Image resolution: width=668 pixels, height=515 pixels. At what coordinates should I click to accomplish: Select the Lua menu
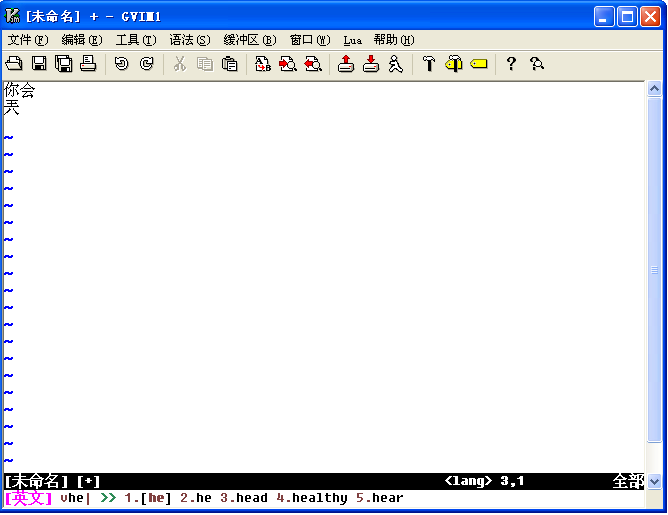[352, 40]
